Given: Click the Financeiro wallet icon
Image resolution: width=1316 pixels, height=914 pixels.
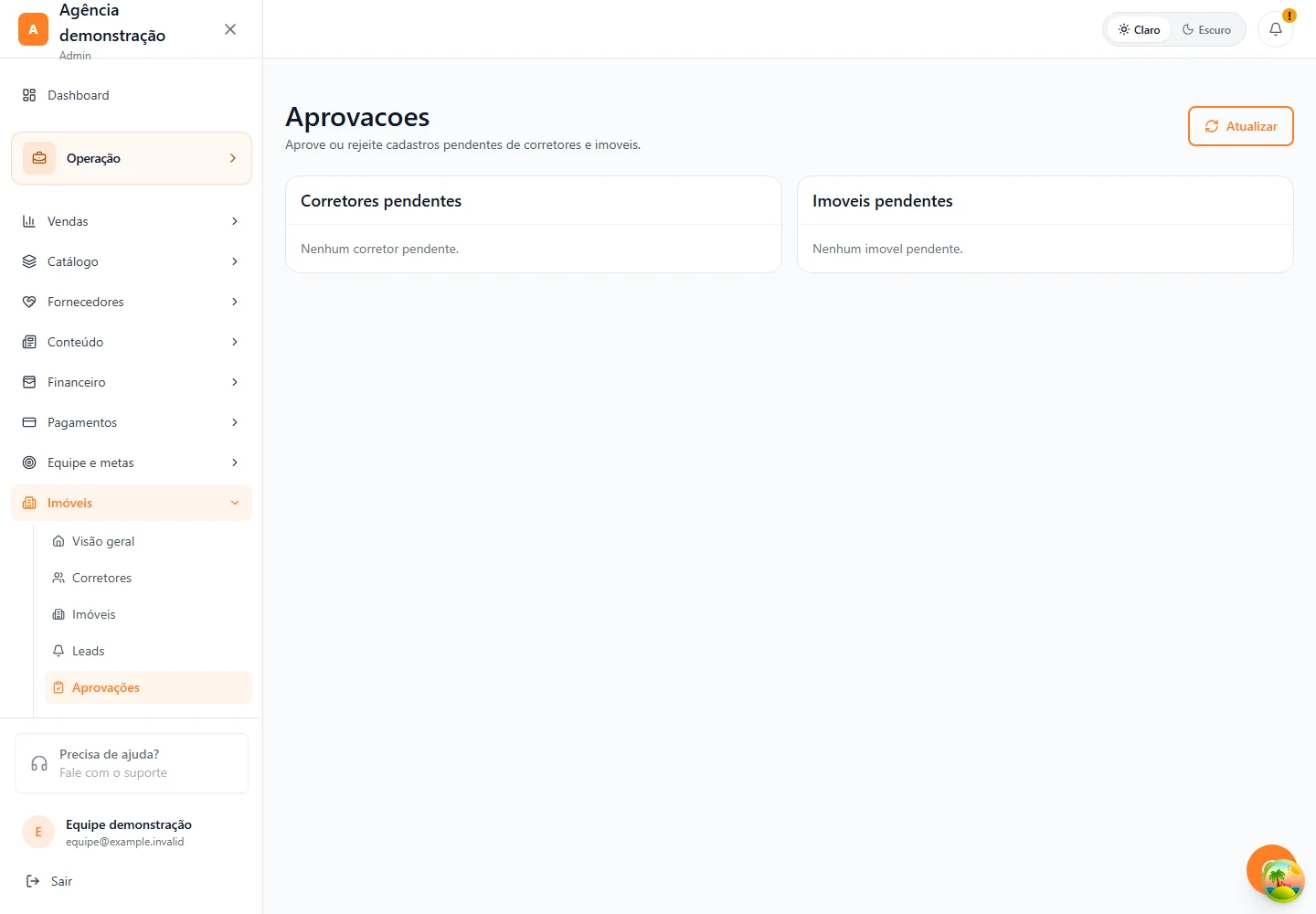Looking at the screenshot, I should point(29,382).
